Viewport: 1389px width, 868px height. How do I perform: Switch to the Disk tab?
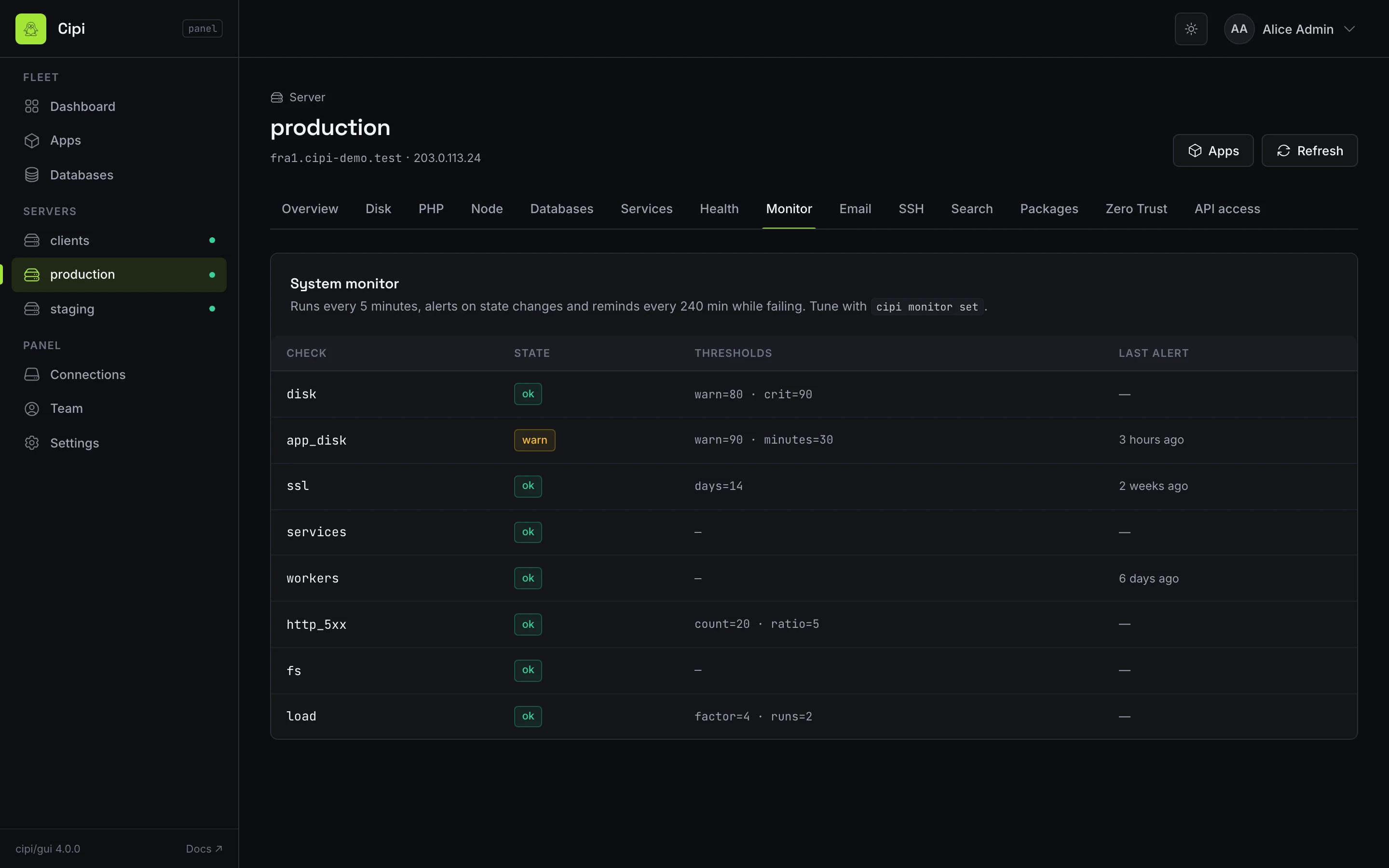[378, 209]
